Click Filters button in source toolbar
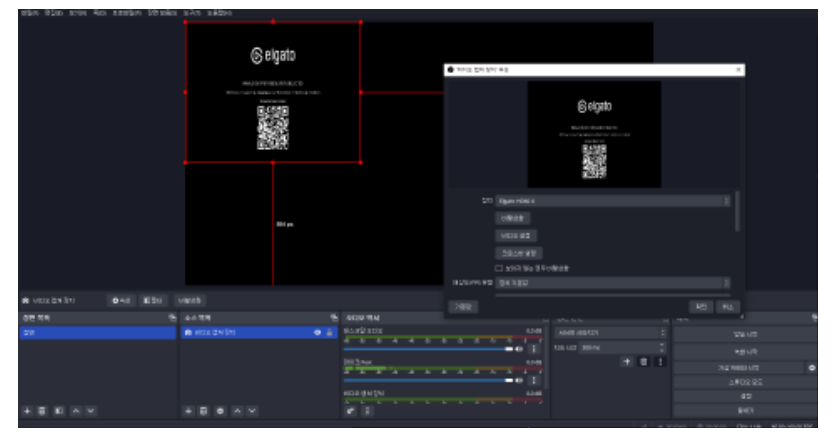 [x=153, y=301]
